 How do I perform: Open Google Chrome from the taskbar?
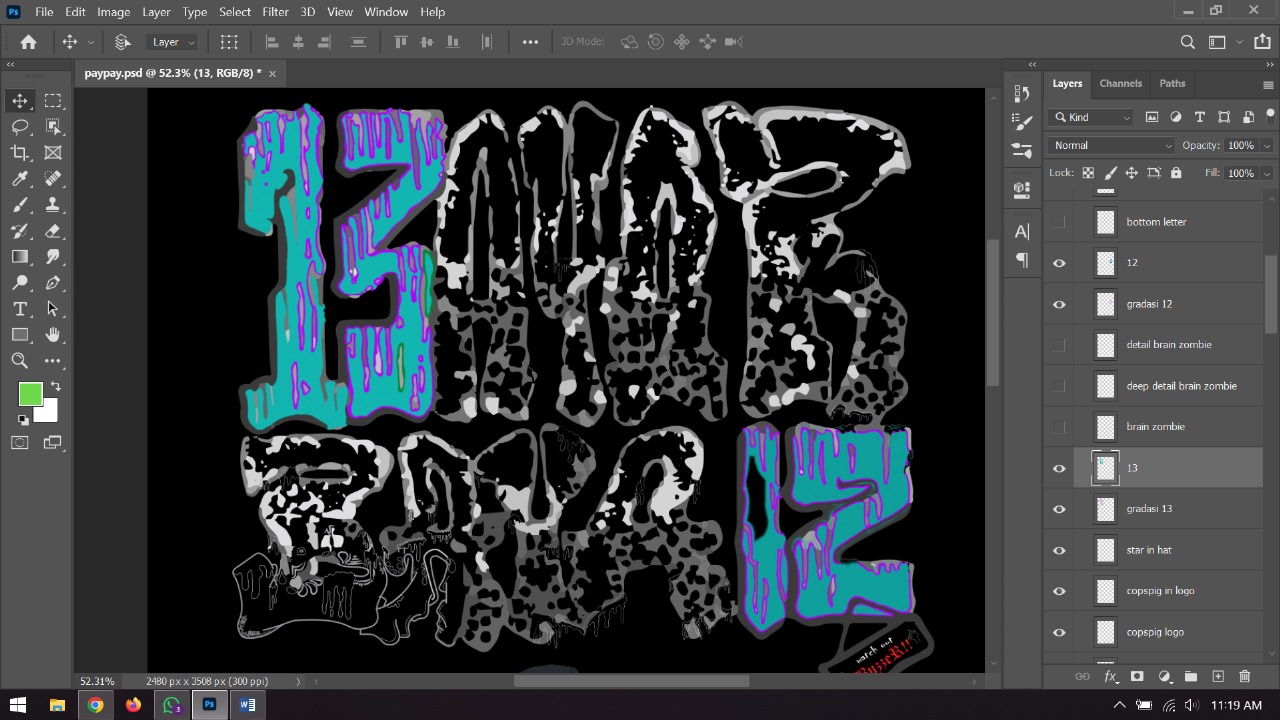coord(95,705)
